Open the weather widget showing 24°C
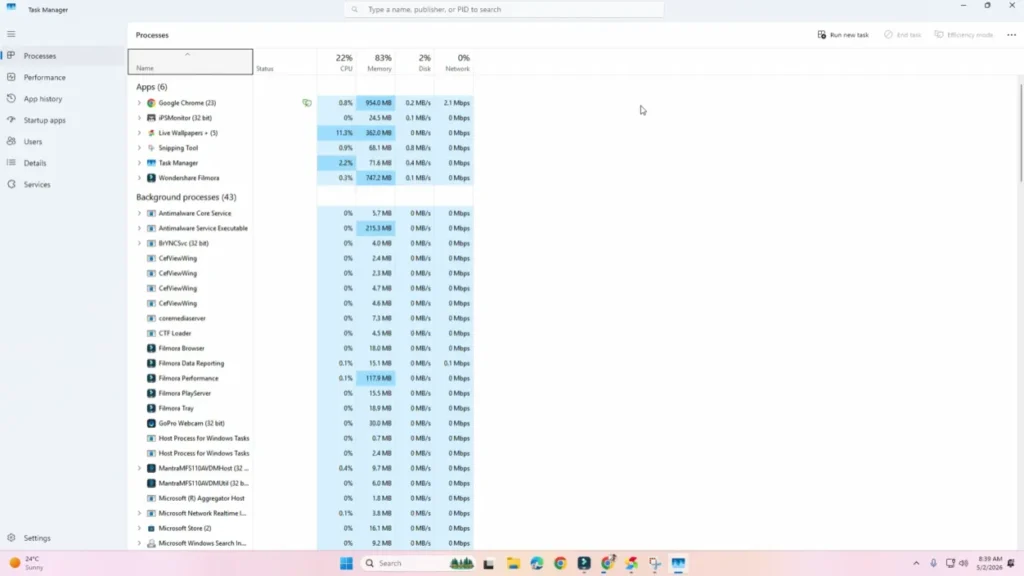The width and height of the screenshot is (1024, 576). pos(25,563)
